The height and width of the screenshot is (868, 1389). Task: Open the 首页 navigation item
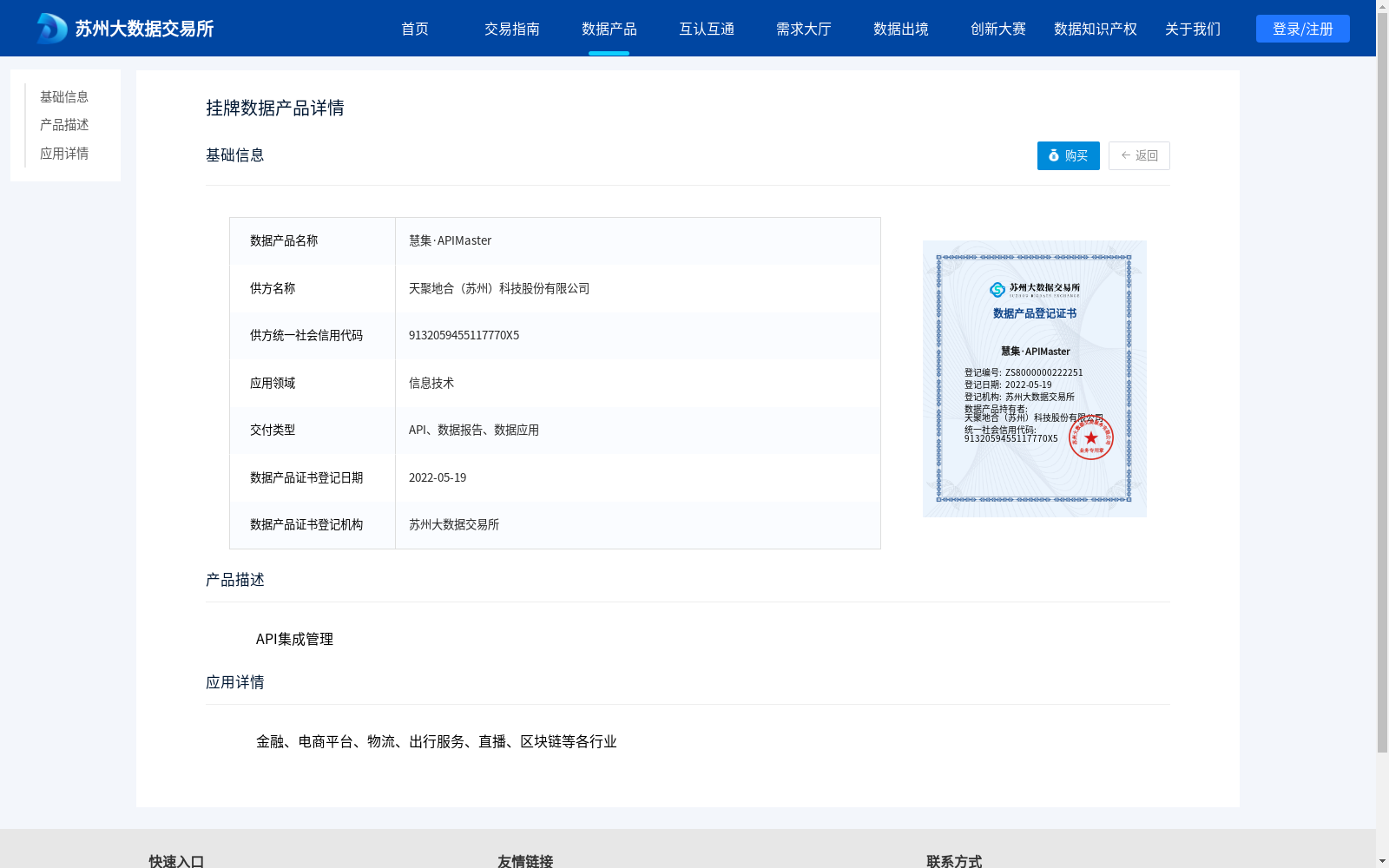(415, 29)
